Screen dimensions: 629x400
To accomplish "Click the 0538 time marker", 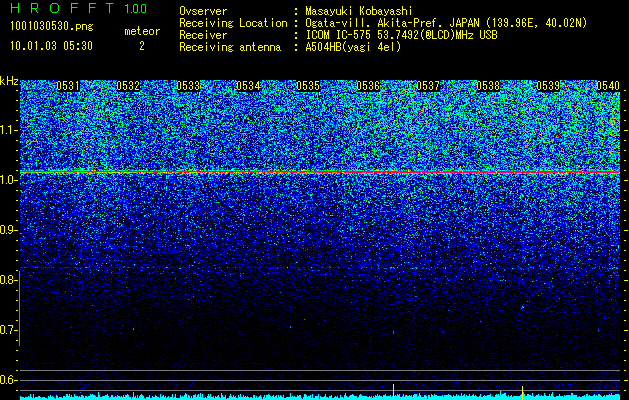I will [x=488, y=86].
